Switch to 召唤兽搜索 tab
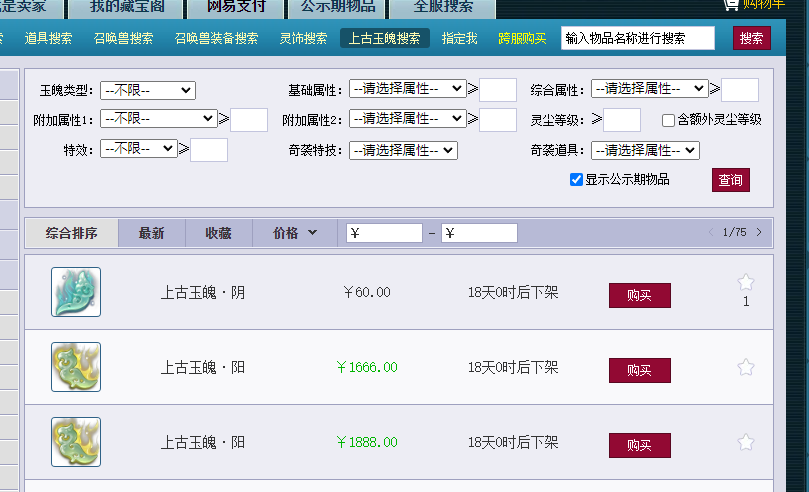Viewport: 809px width, 492px height. point(123,38)
